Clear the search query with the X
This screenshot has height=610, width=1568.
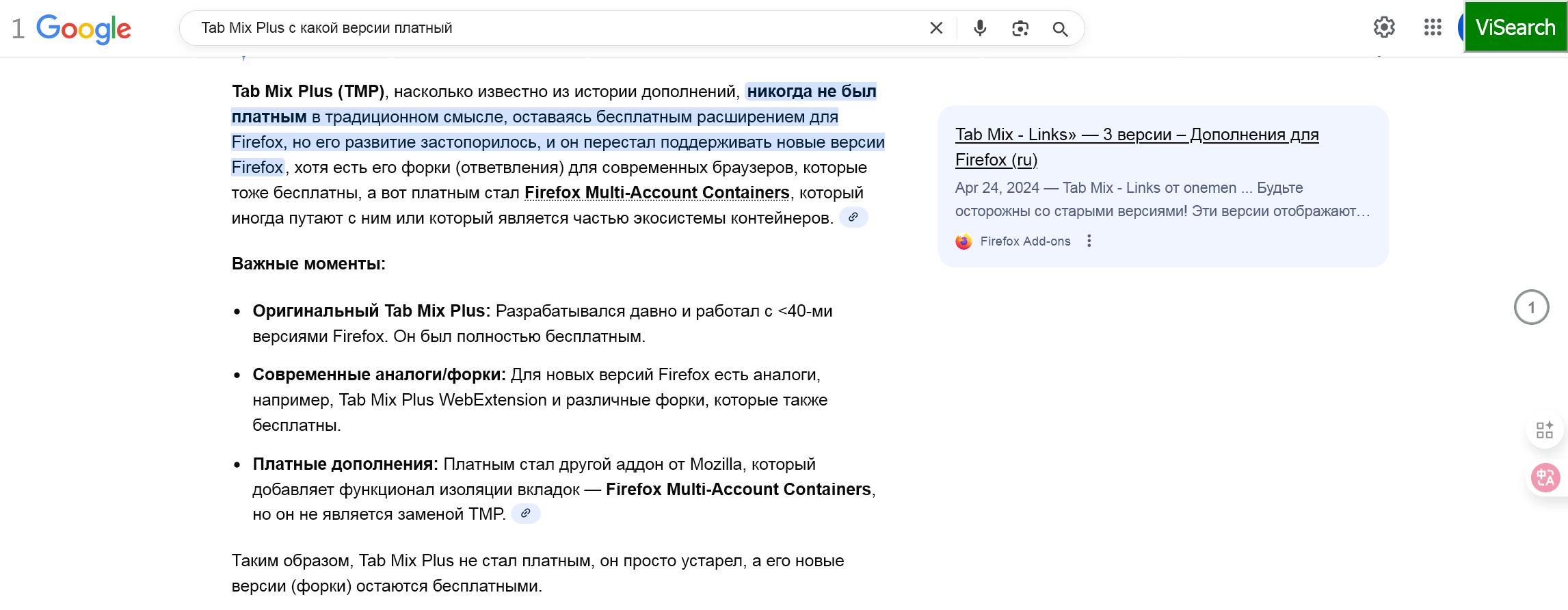point(936,28)
